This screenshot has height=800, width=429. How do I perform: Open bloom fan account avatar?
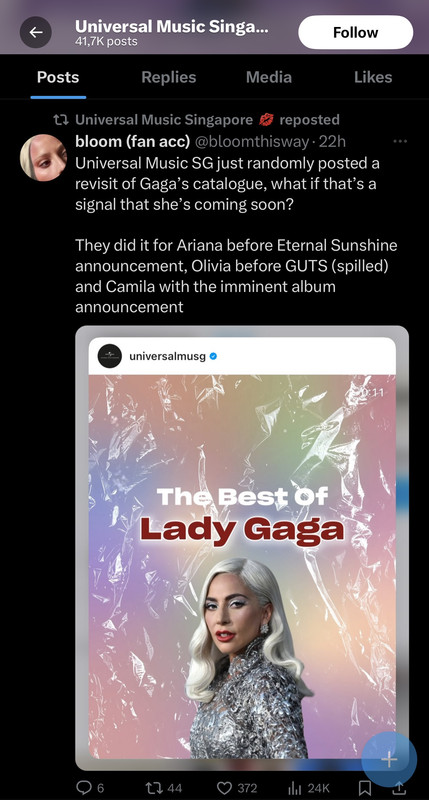[x=43, y=157]
